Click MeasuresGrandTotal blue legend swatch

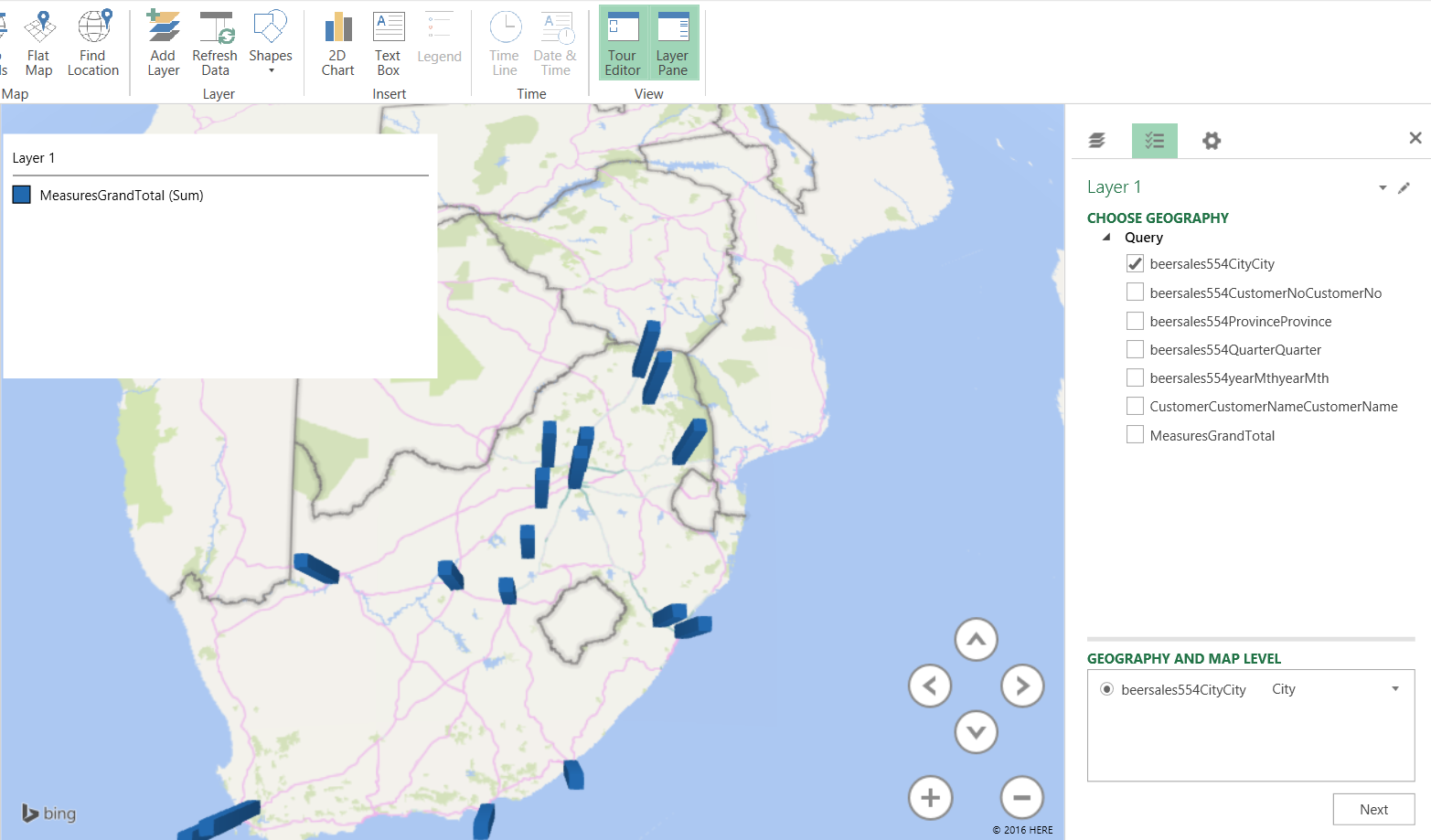(x=22, y=195)
